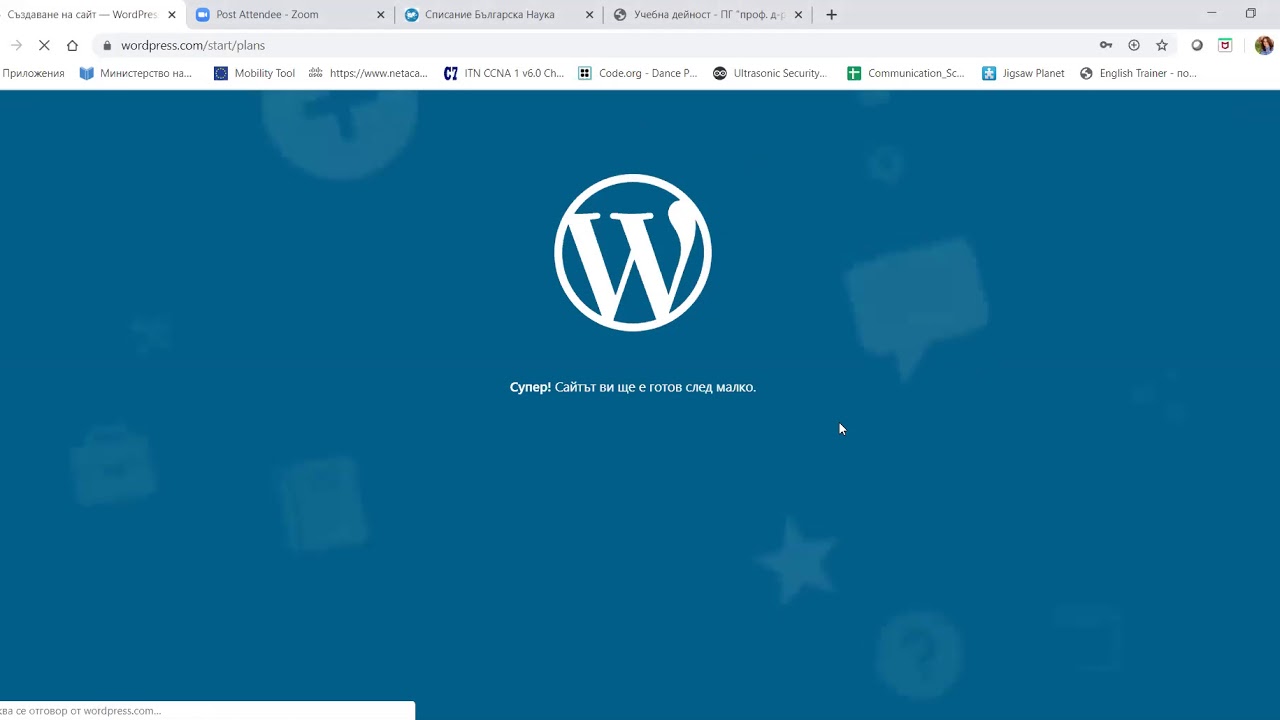Click the forward navigation arrow
Screen dimensions: 1280x720
coord(16,45)
